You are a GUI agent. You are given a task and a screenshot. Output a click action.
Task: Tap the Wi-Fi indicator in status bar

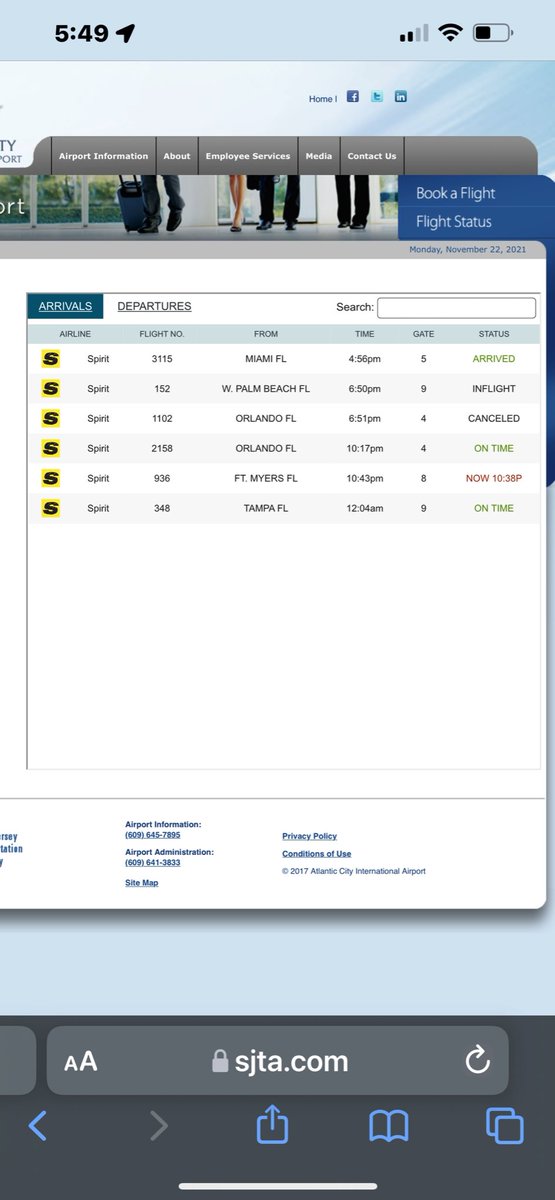[x=450, y=33]
